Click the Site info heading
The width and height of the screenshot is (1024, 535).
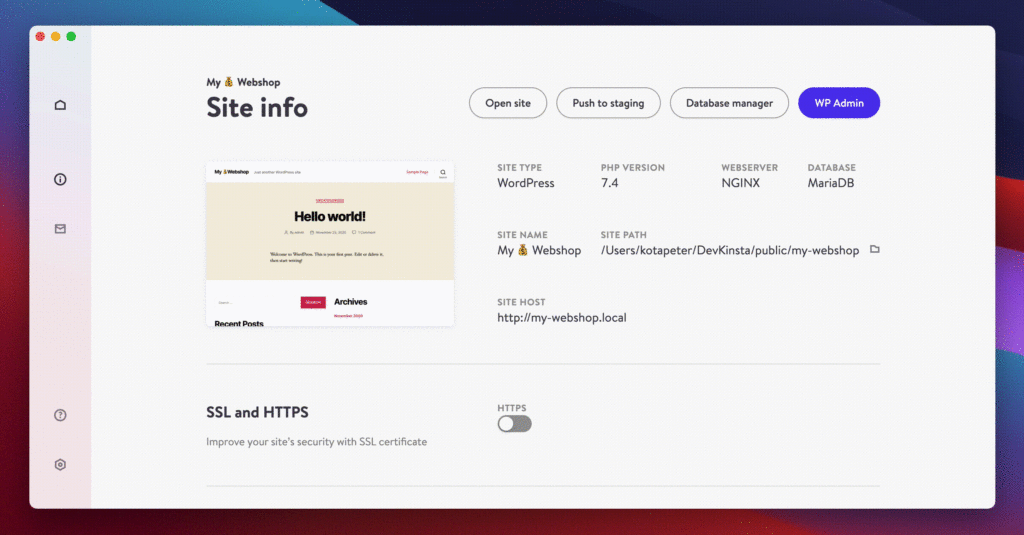[257, 108]
